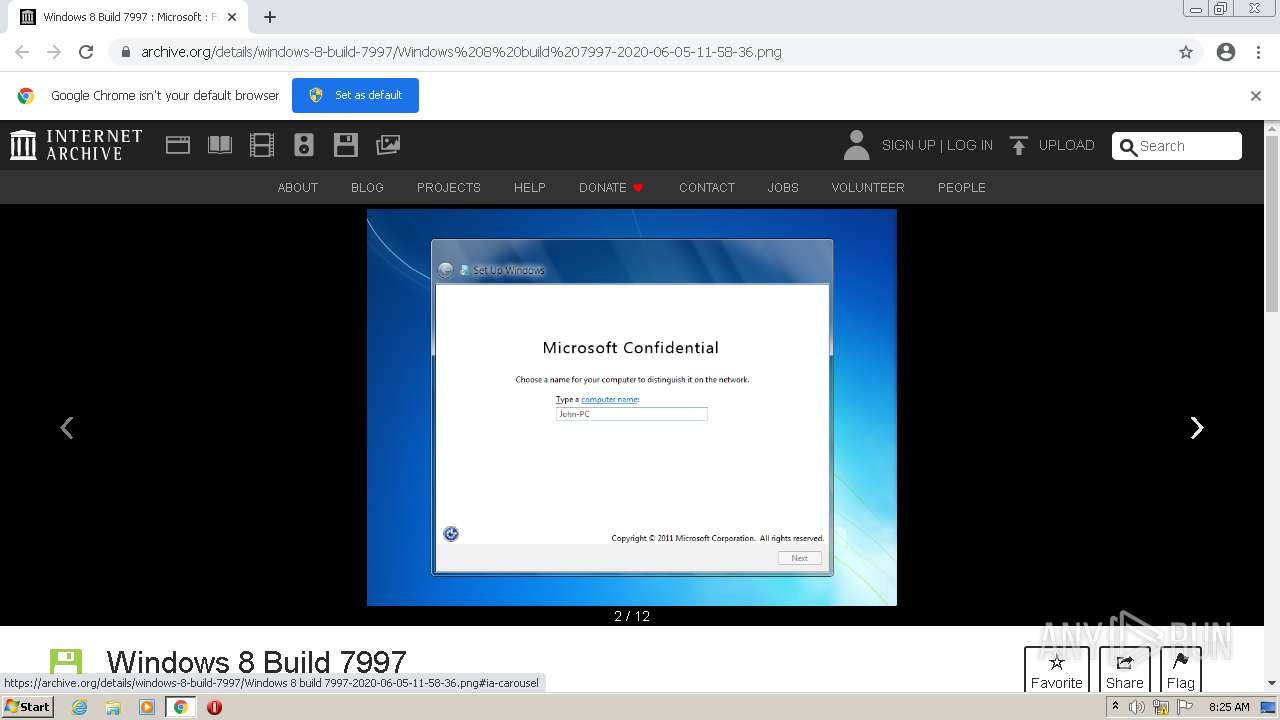1280x720 pixels.
Task: Open the Internet Archive home logo
Action: [76, 145]
